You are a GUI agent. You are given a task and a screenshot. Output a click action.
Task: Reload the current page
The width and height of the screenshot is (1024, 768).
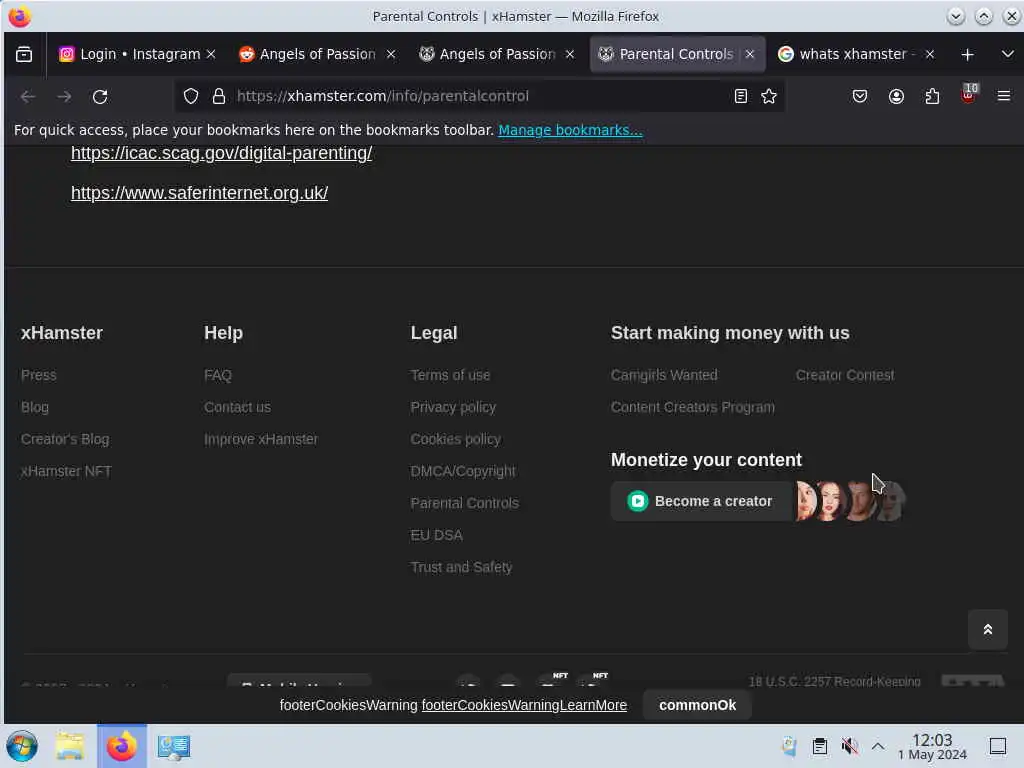(100, 97)
